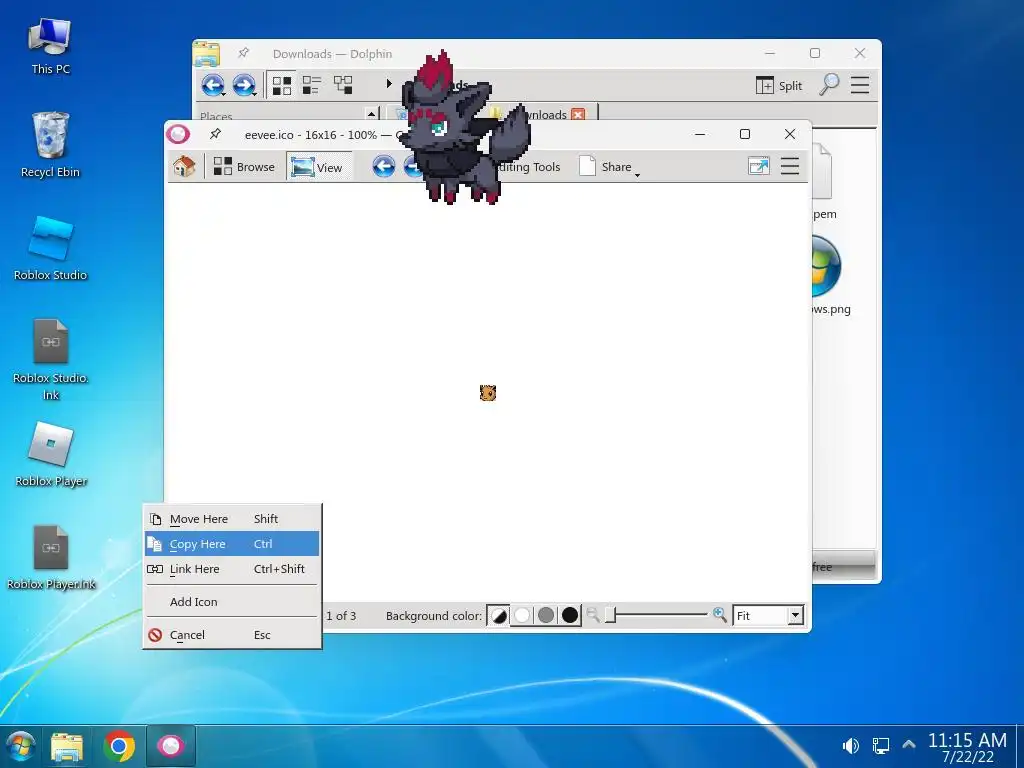
Task: Click zoom in magnifier in Gwenview
Action: tap(720, 615)
